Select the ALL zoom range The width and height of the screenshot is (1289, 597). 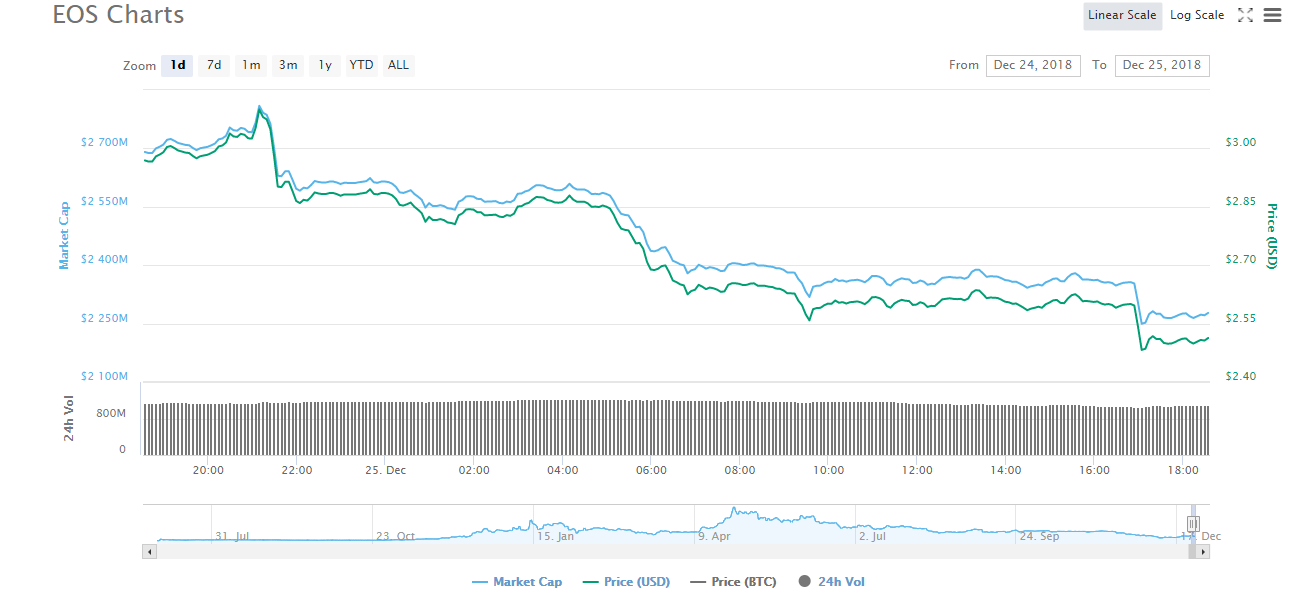coord(398,65)
